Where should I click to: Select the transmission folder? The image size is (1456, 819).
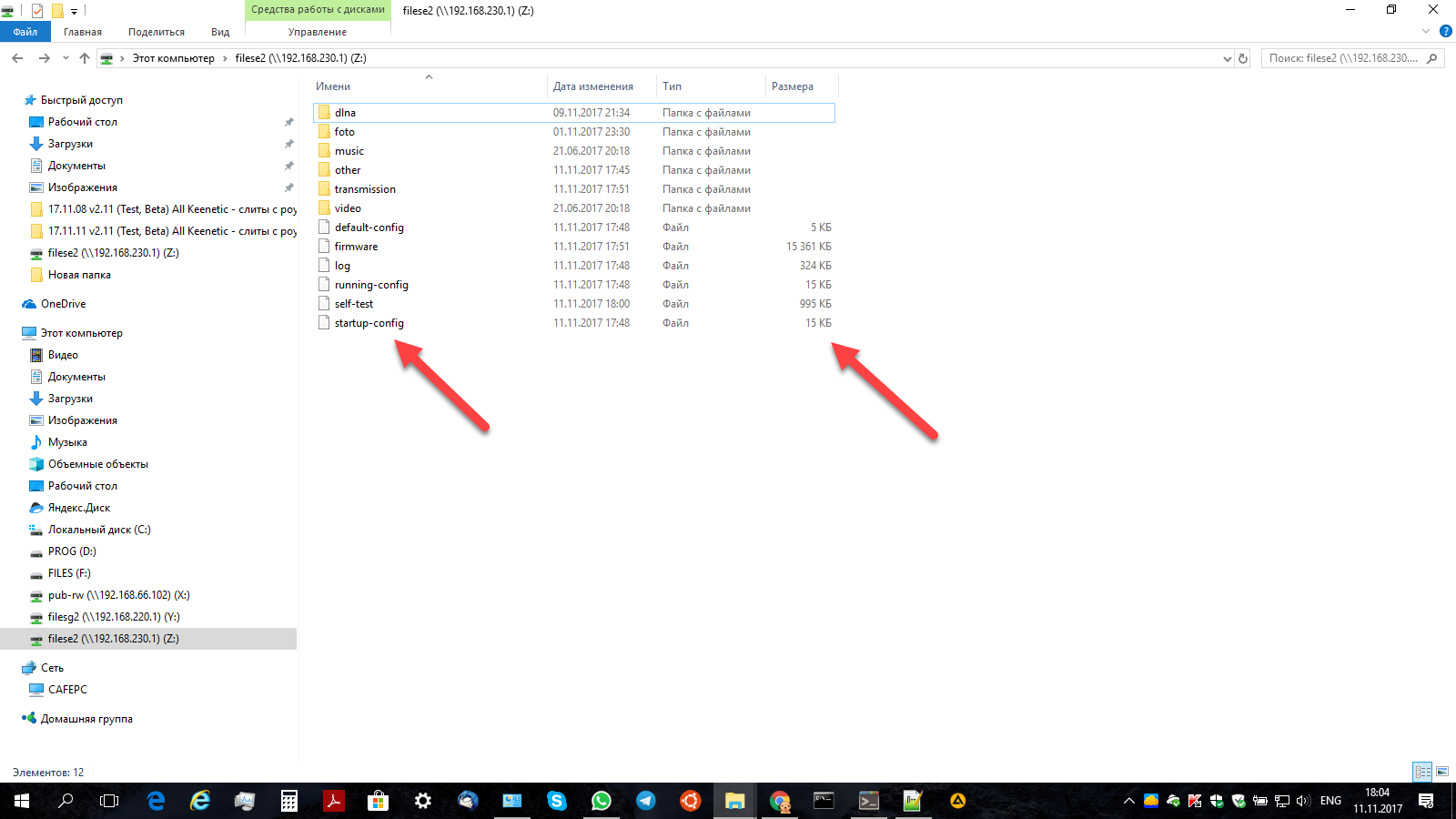pos(365,189)
